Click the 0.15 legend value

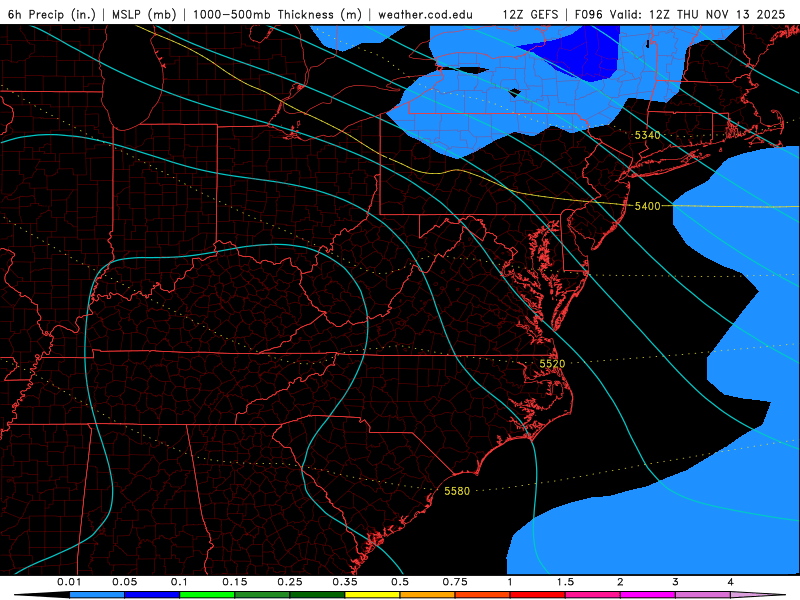235,582
